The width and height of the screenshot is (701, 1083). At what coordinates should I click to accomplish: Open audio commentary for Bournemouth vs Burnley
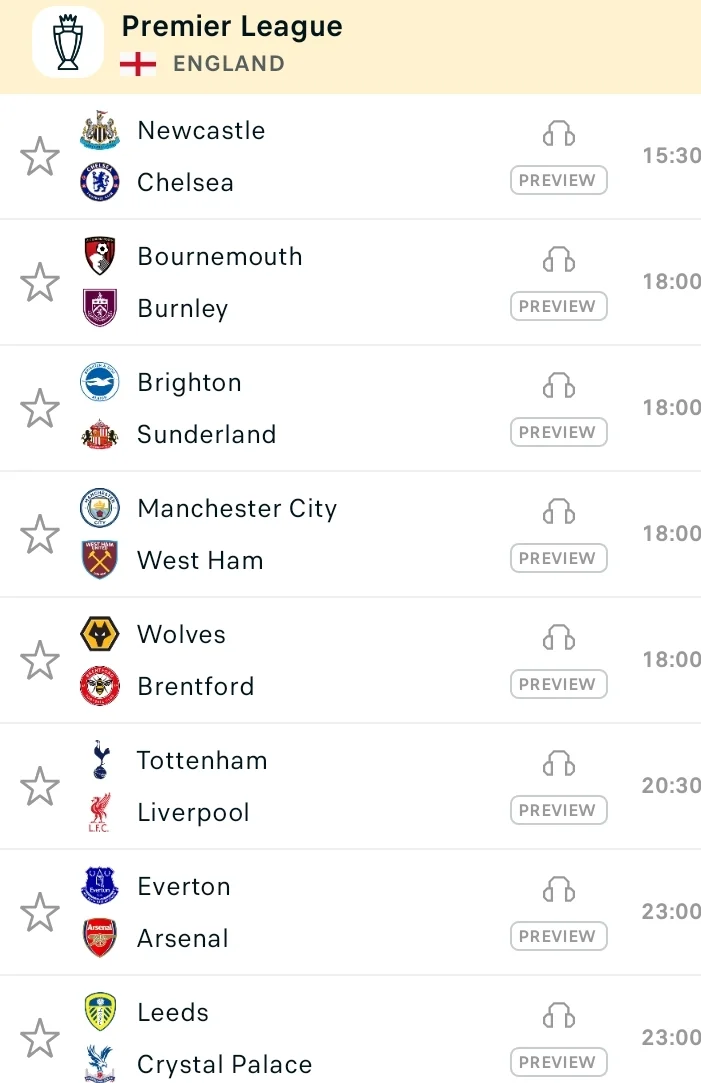click(x=559, y=260)
